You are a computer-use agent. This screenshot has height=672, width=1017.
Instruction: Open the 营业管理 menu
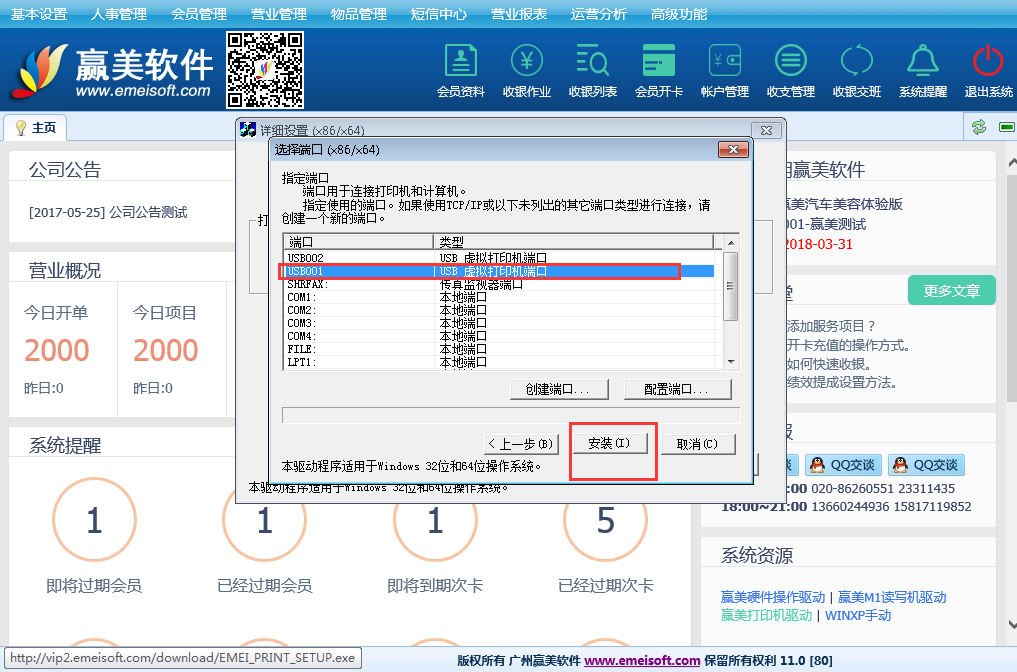click(279, 14)
